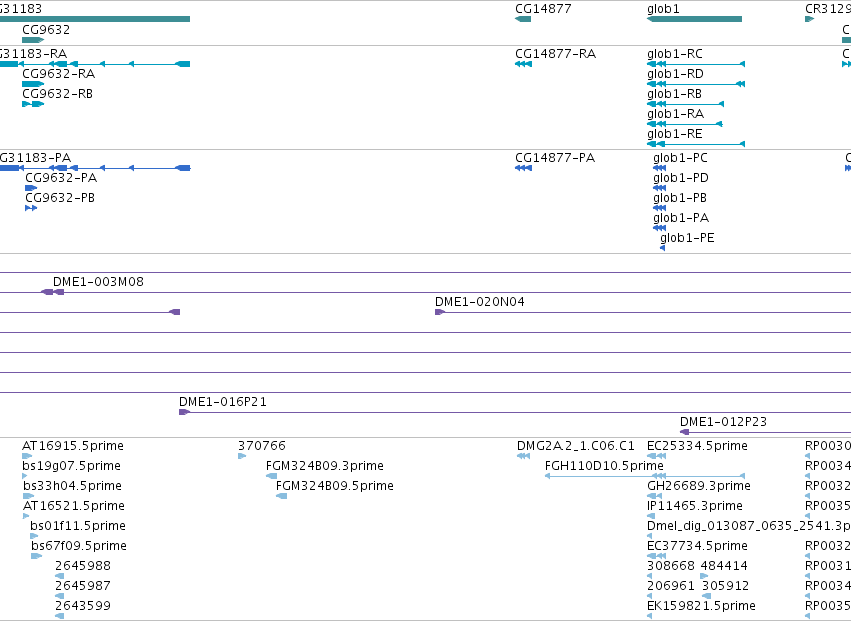Click EST bs19g07.5prime
The height and width of the screenshot is (621, 851).
click(71, 466)
